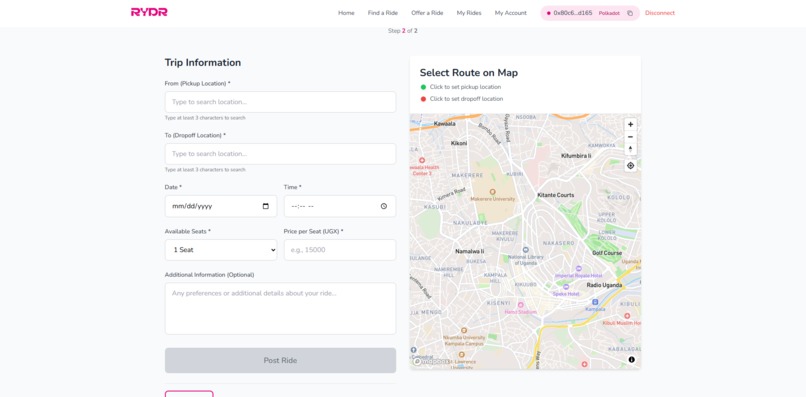The image size is (806, 397).
Task: Click the stadium marker on map
Action: 520,305
